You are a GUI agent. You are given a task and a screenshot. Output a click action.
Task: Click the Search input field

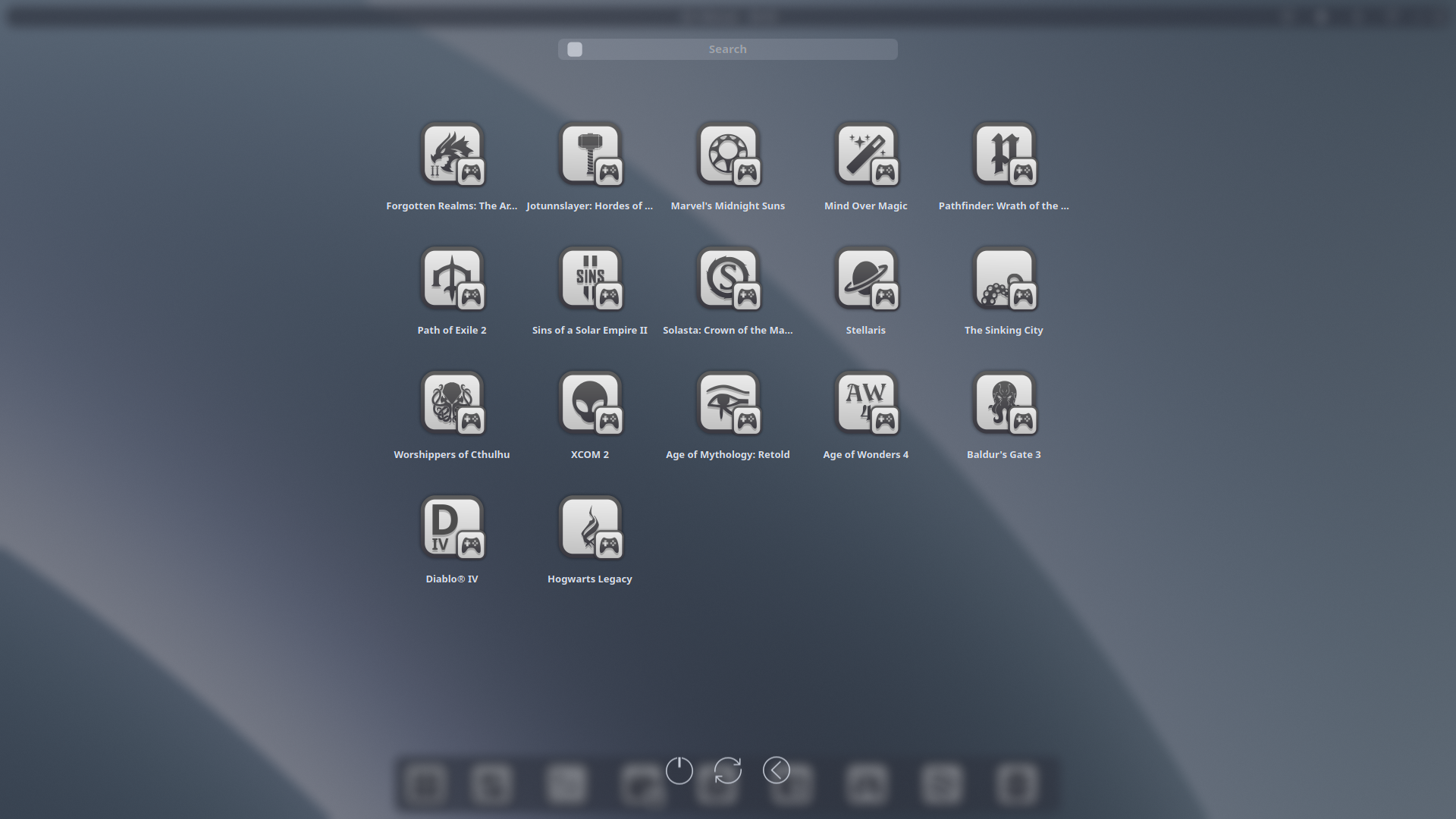click(x=728, y=49)
